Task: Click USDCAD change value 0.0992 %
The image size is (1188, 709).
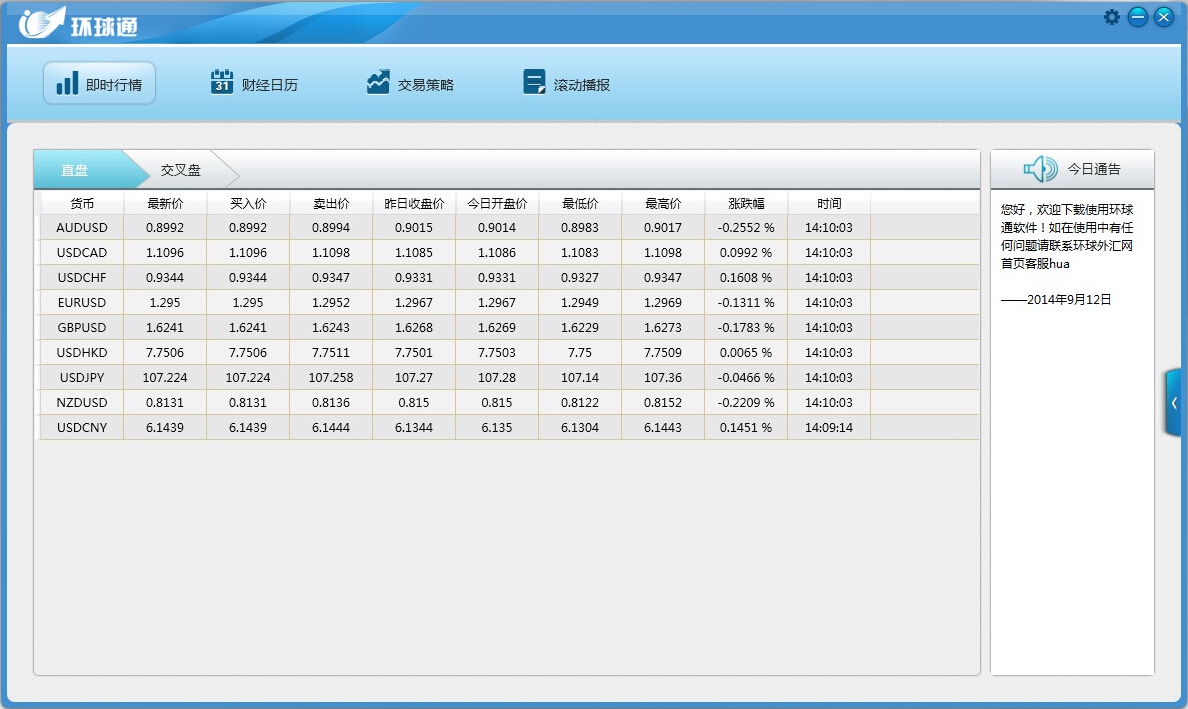Action: click(746, 252)
